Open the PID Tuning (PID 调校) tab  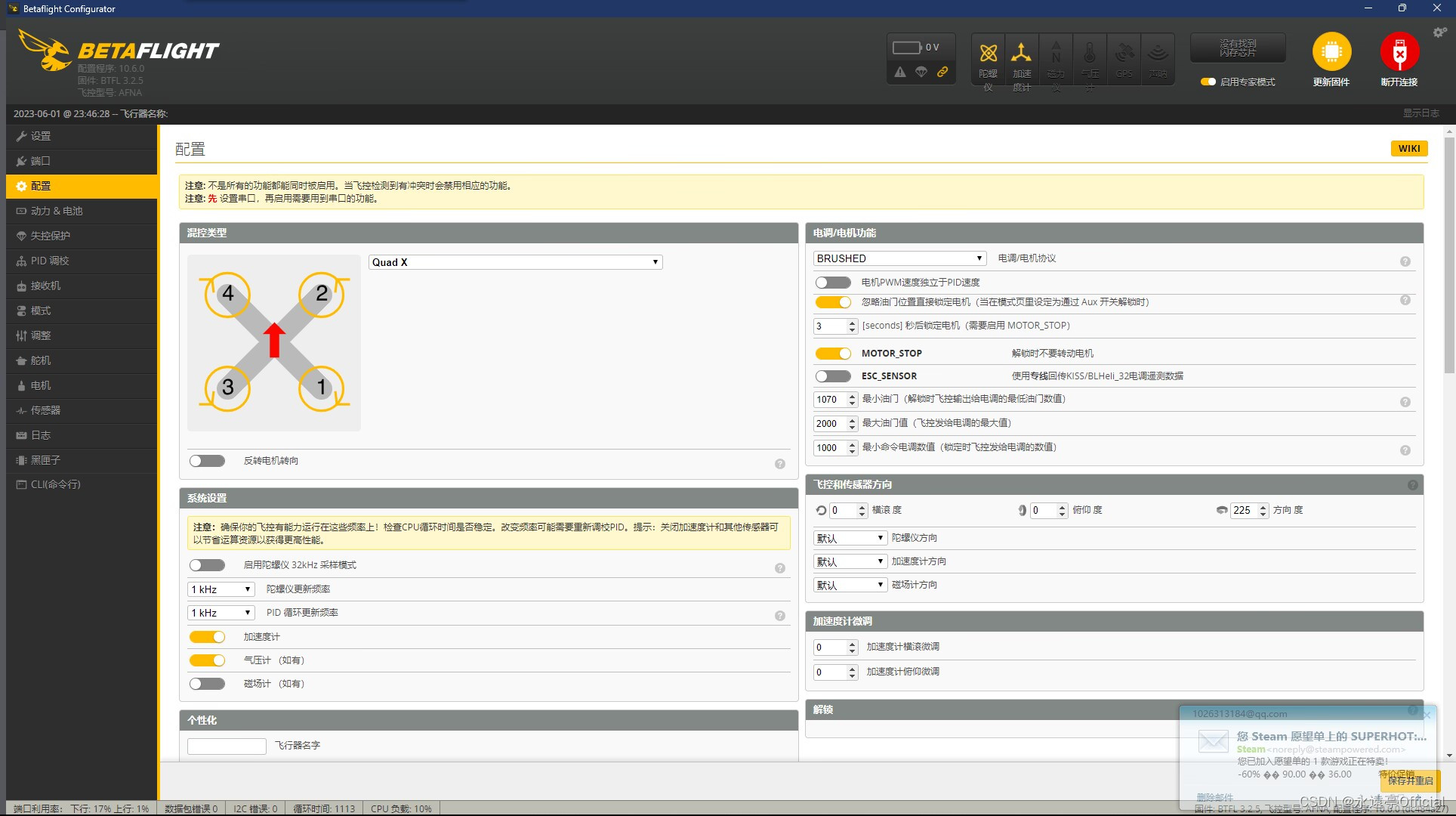tap(50, 261)
